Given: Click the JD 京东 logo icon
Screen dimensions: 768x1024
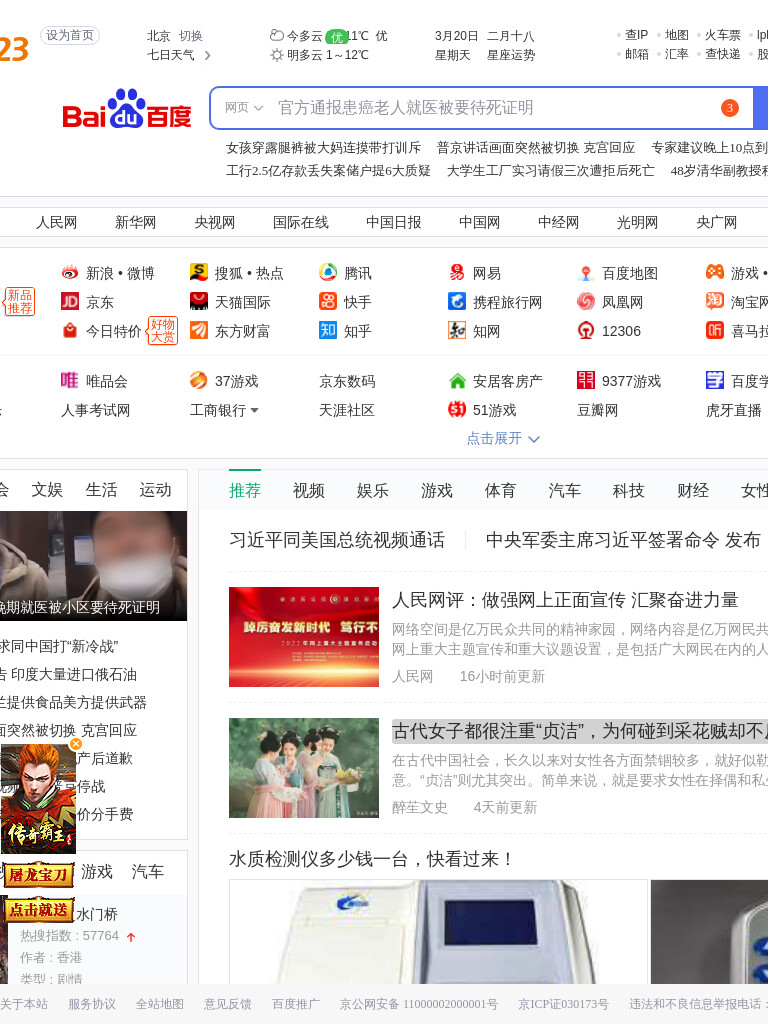Looking at the screenshot, I should point(70,302).
